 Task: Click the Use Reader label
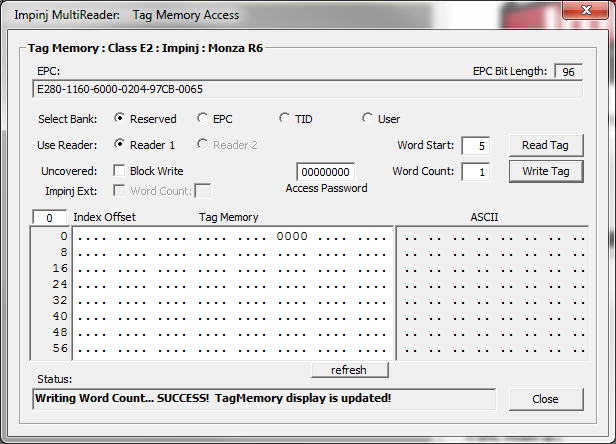point(67,145)
